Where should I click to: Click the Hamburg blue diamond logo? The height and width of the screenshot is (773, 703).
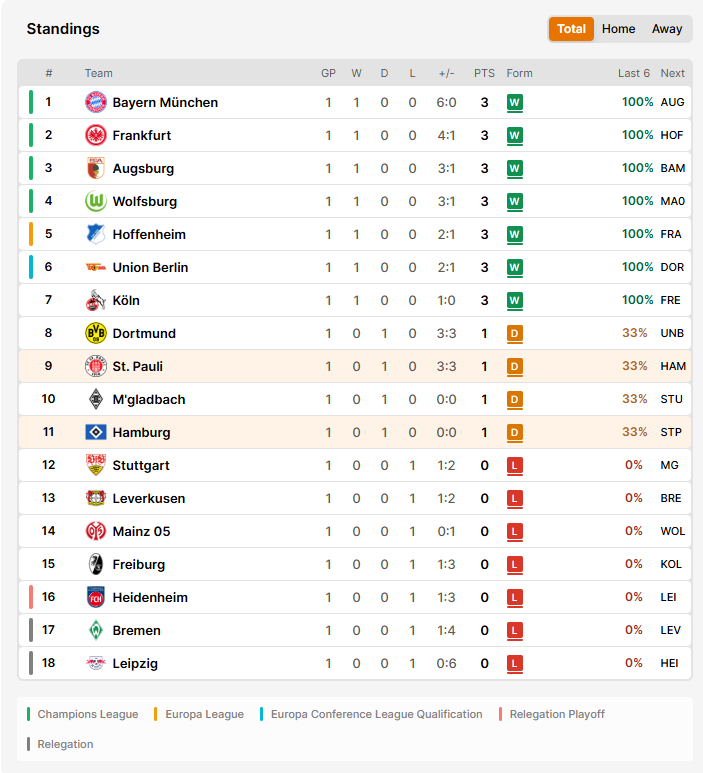[x=96, y=432]
